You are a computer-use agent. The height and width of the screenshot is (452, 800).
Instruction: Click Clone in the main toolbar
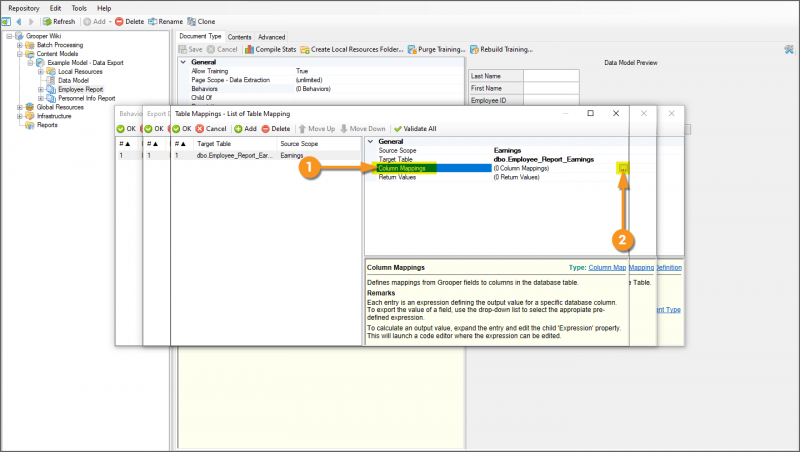tap(201, 21)
